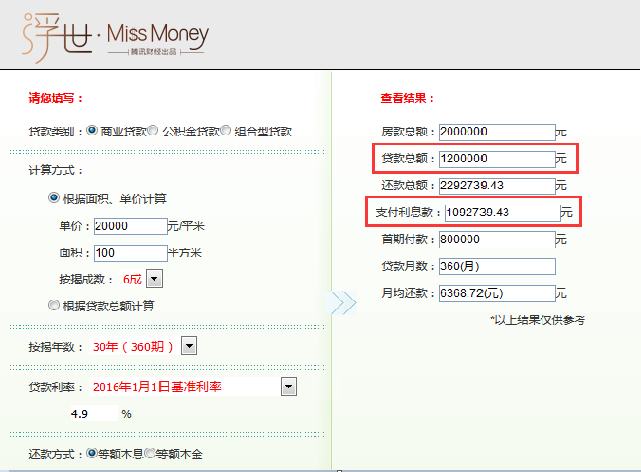Click the 房款总额 result field

(496, 132)
